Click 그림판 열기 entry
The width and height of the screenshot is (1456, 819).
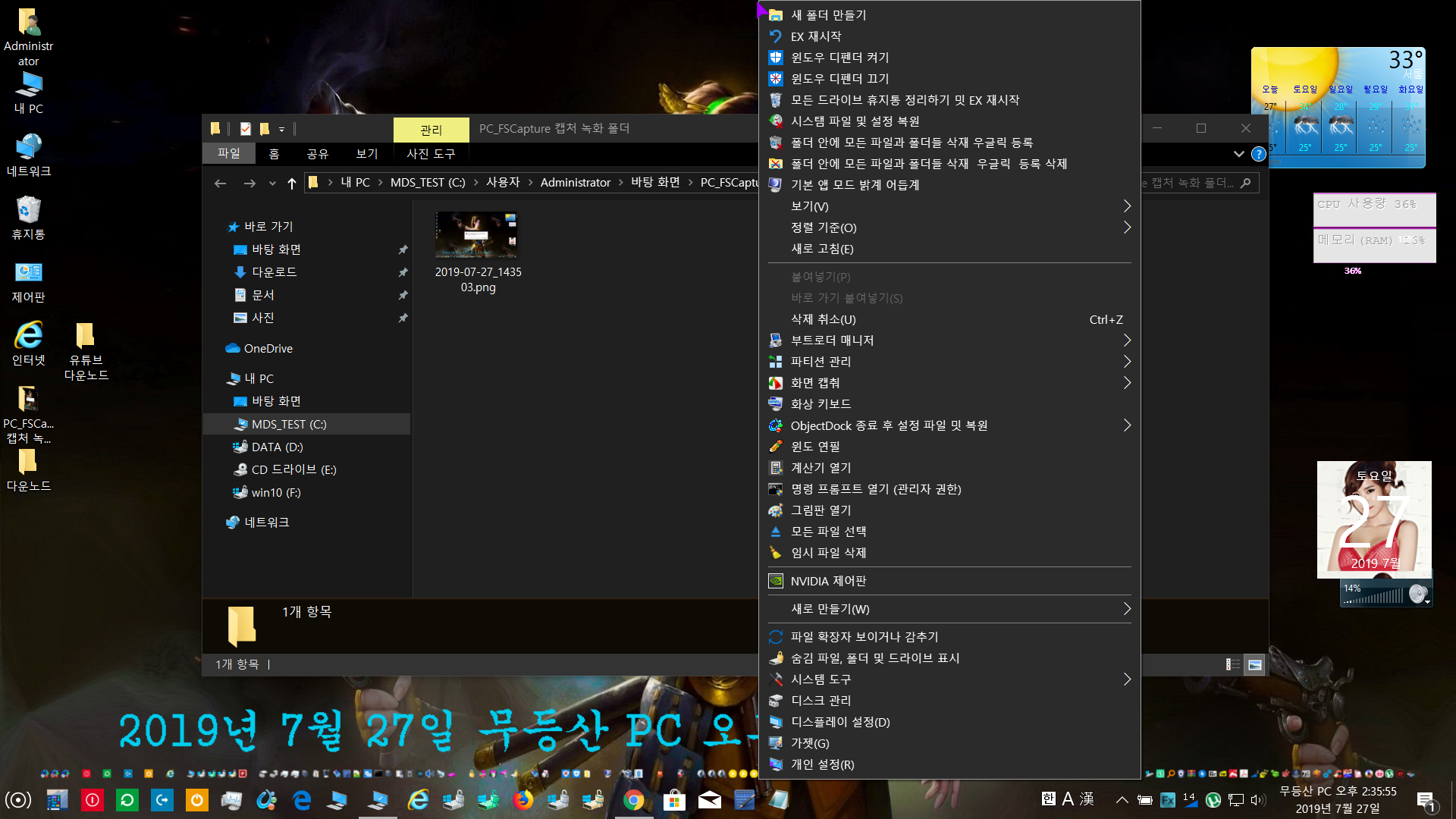(949, 510)
